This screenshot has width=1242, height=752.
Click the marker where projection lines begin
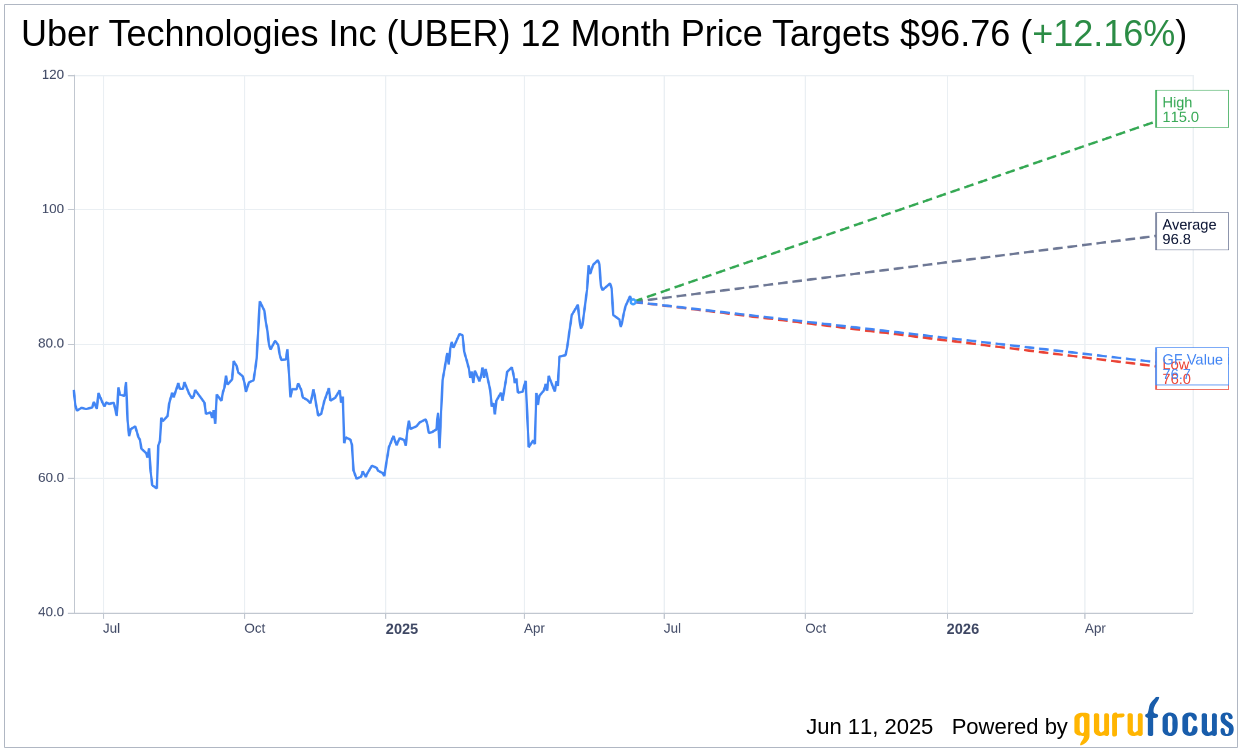tap(633, 301)
